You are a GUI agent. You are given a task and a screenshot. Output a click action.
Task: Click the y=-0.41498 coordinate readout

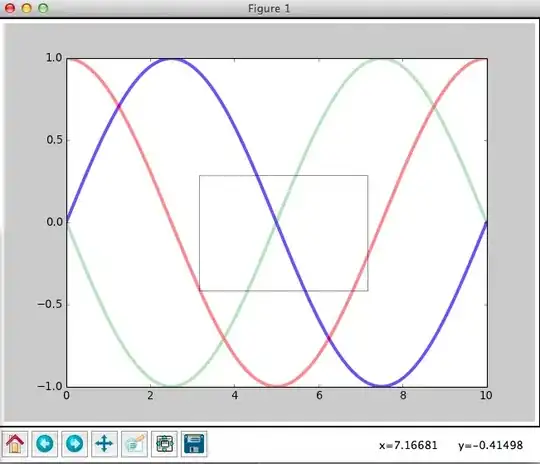(x=490, y=445)
